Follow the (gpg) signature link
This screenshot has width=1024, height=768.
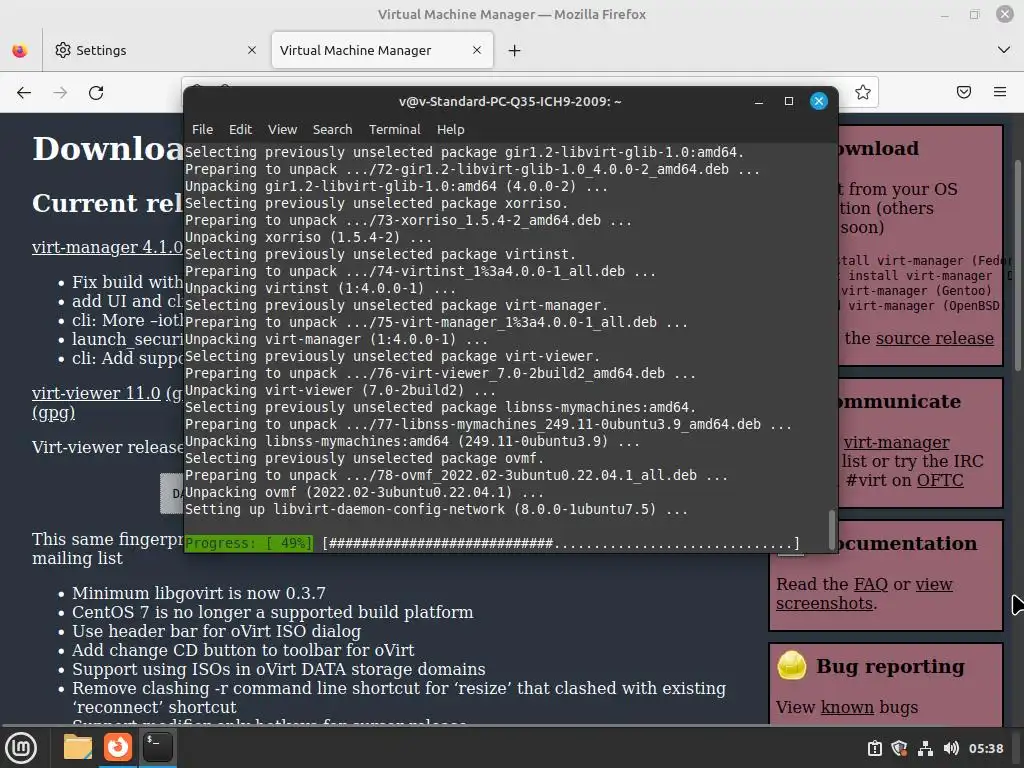[54, 413]
